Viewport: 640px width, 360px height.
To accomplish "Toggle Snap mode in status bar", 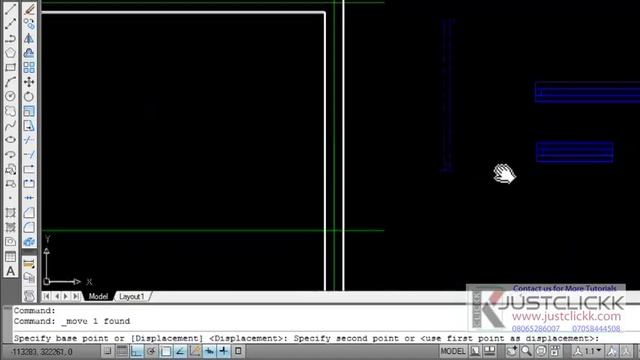I will [107, 351].
